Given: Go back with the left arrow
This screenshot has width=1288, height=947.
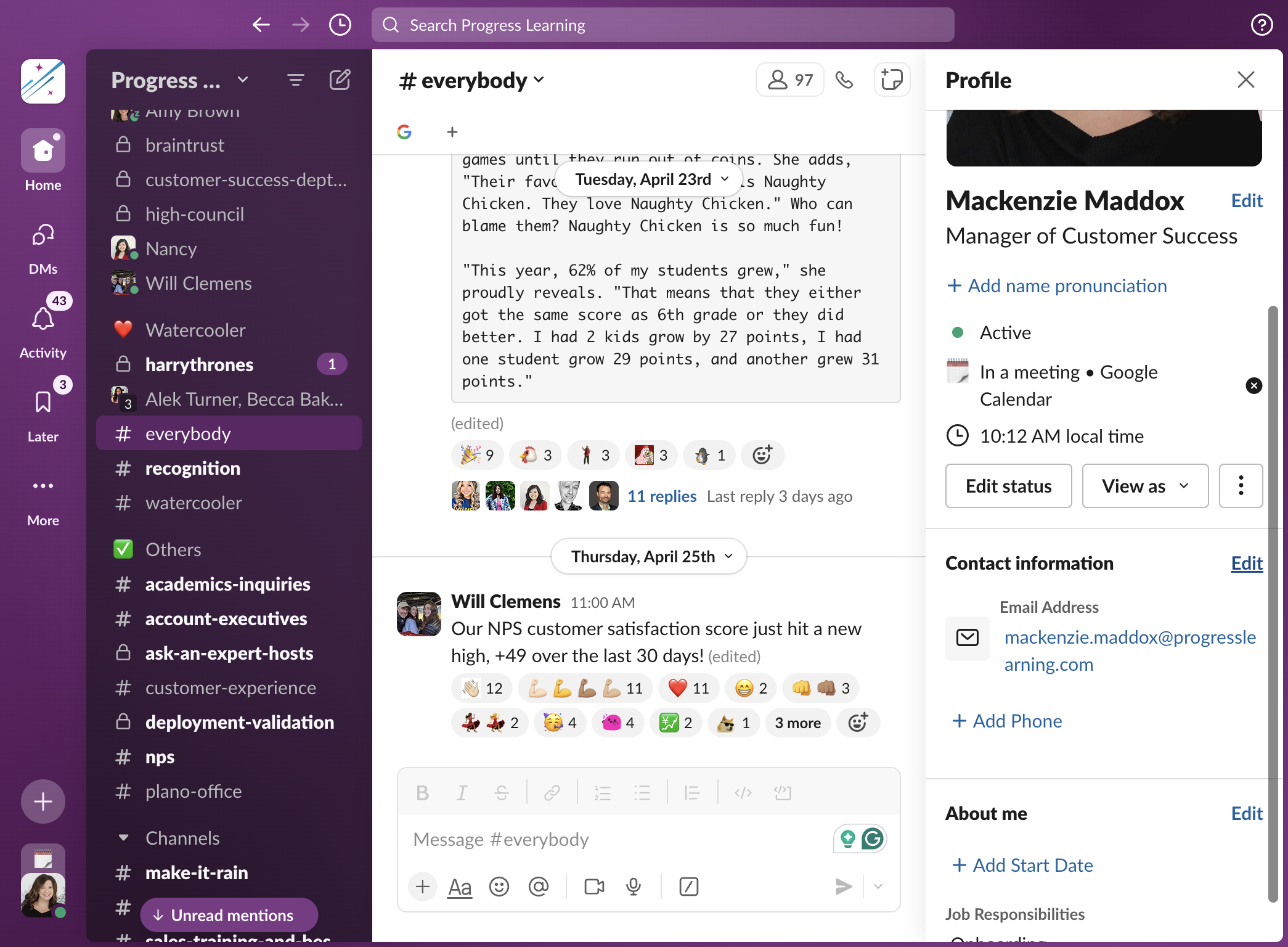Looking at the screenshot, I should (261, 25).
